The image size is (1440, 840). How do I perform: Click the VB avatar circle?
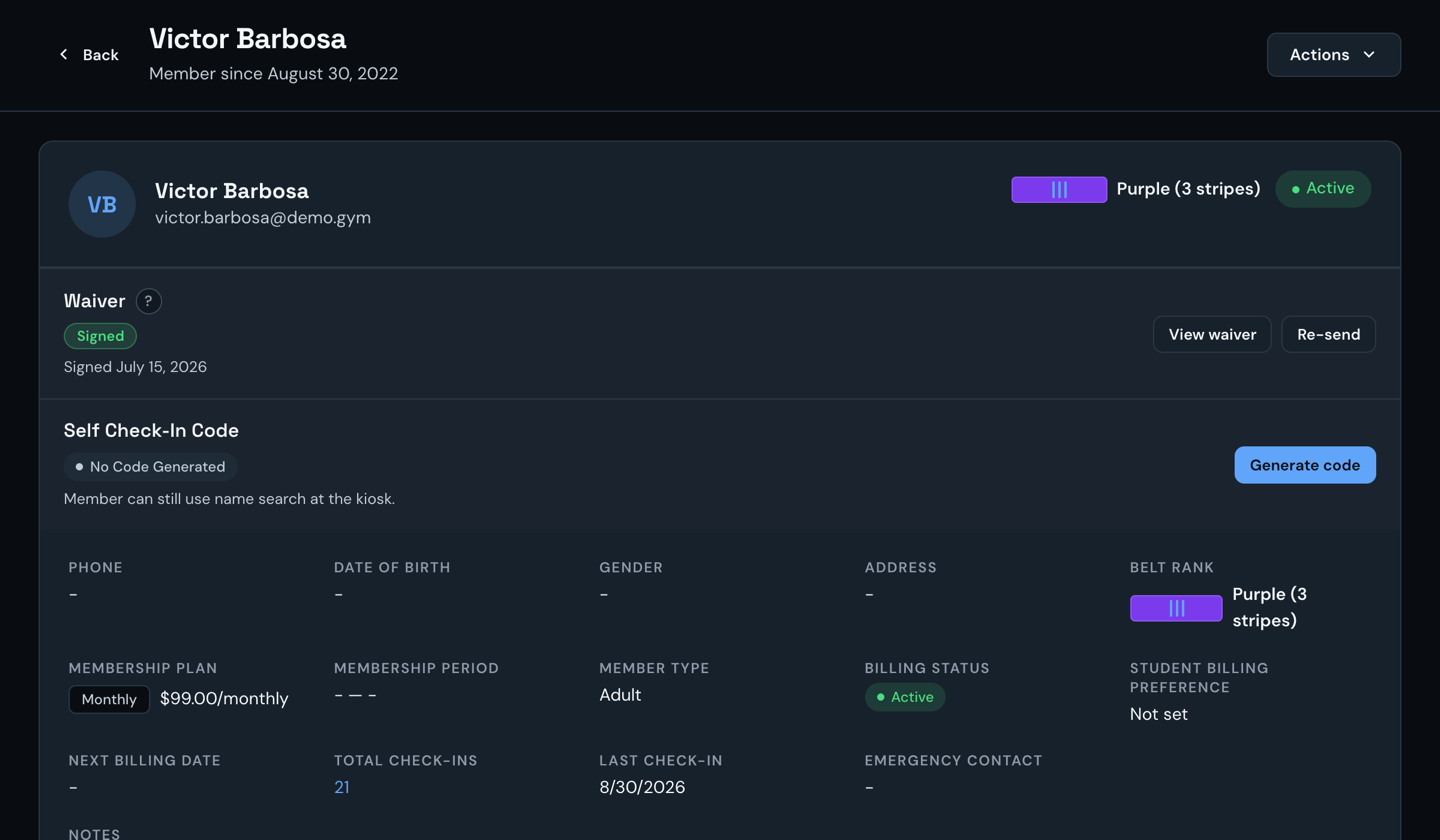102,204
